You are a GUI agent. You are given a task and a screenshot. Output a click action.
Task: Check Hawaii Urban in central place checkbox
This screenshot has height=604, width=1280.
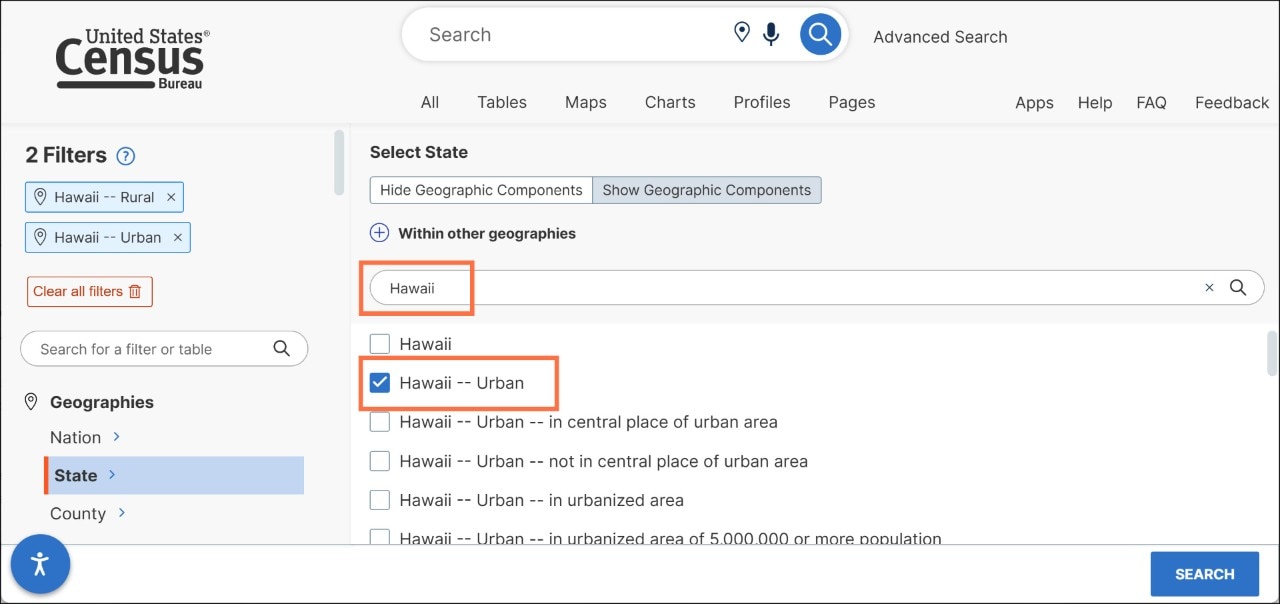click(380, 422)
